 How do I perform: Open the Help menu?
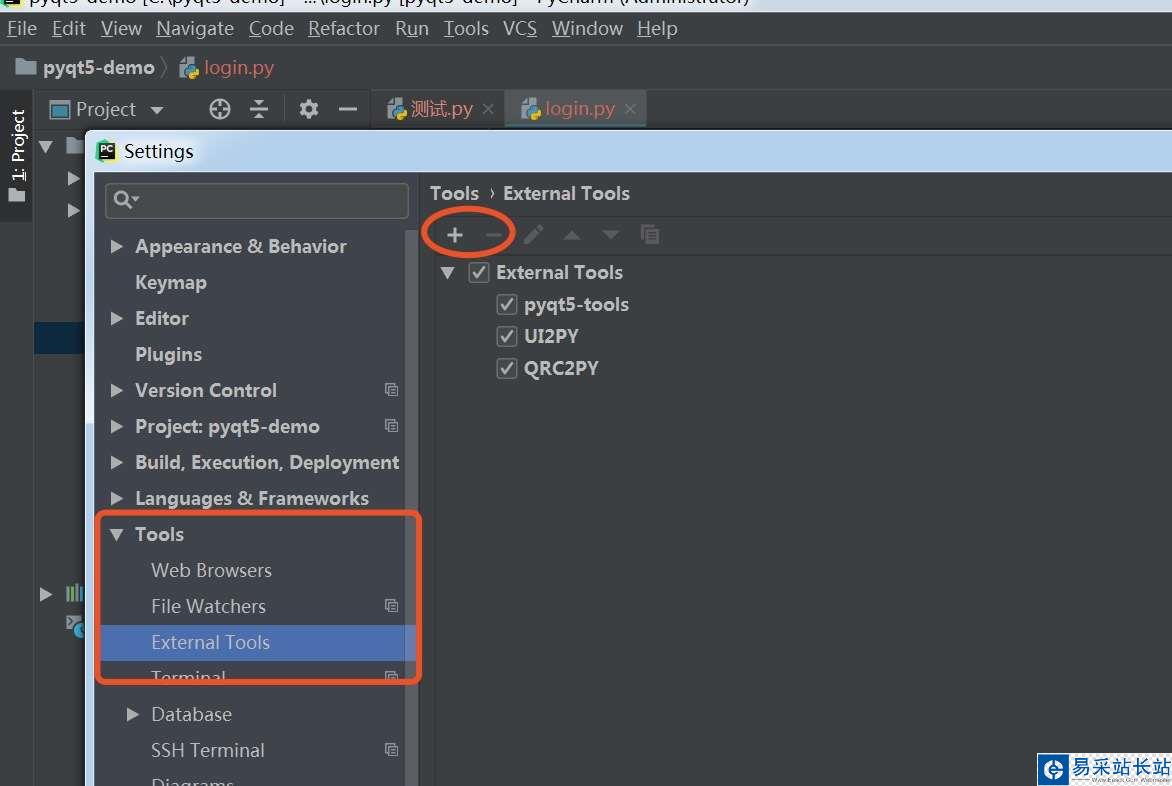tap(658, 28)
